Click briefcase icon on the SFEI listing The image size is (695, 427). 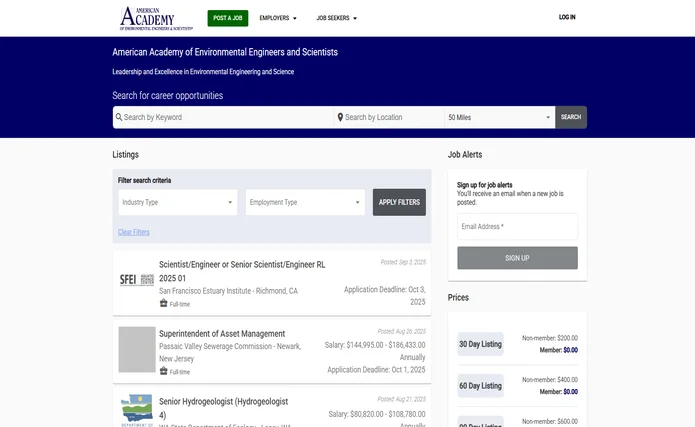point(164,303)
